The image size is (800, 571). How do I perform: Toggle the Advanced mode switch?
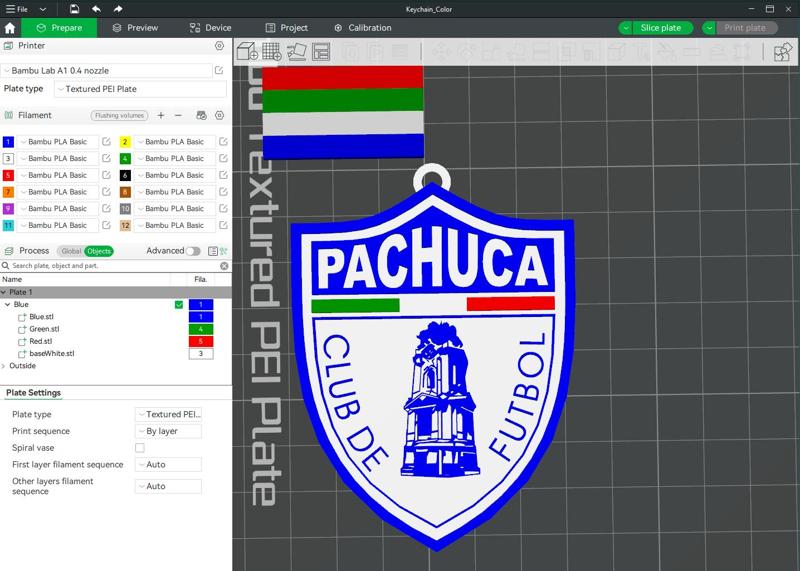[193, 251]
